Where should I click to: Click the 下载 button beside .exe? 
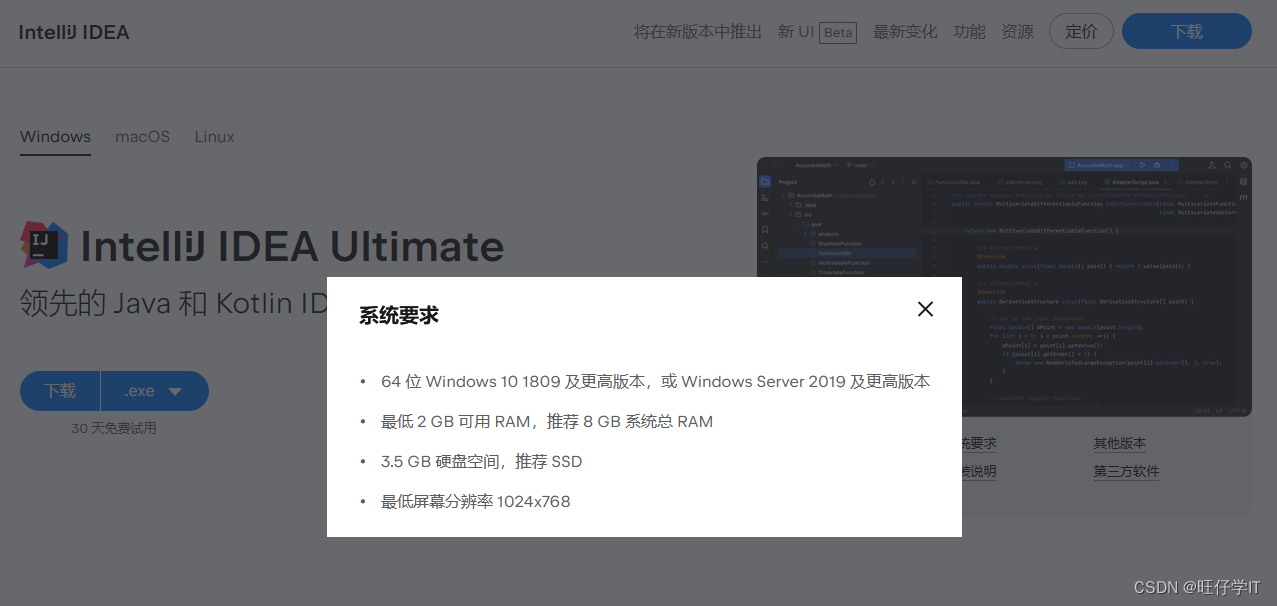[60, 391]
